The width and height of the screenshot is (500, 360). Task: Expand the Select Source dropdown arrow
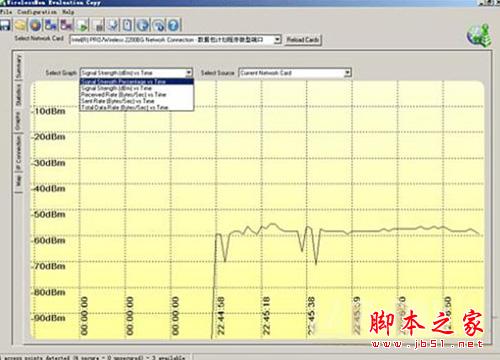(347, 73)
